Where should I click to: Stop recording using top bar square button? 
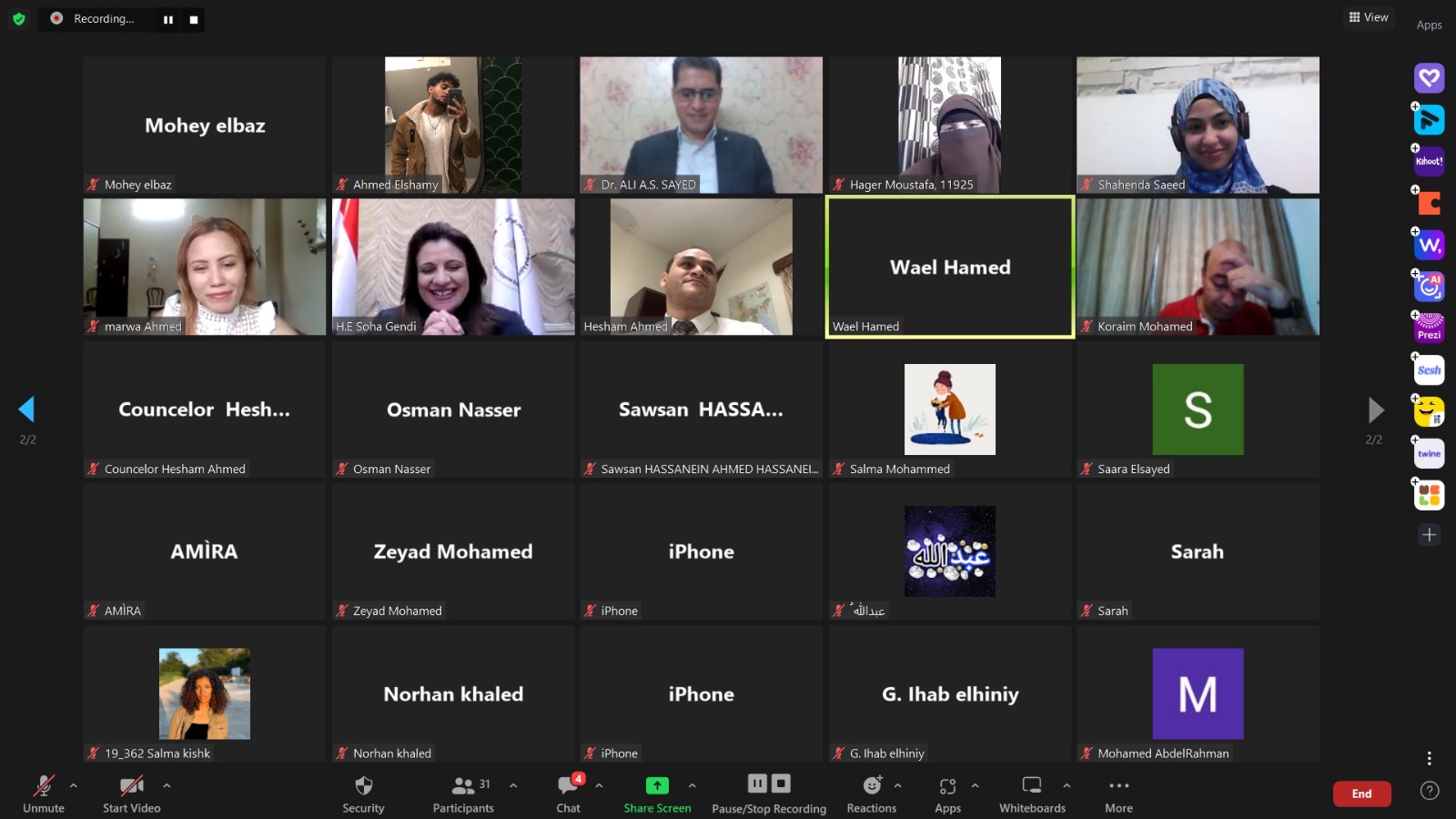[x=193, y=19]
